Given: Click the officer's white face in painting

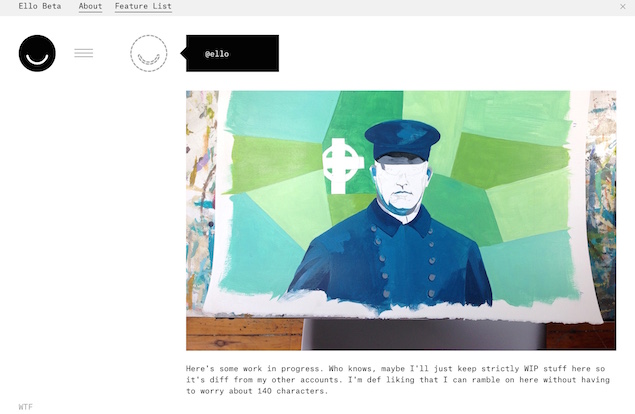Looking at the screenshot, I should 401,186.
